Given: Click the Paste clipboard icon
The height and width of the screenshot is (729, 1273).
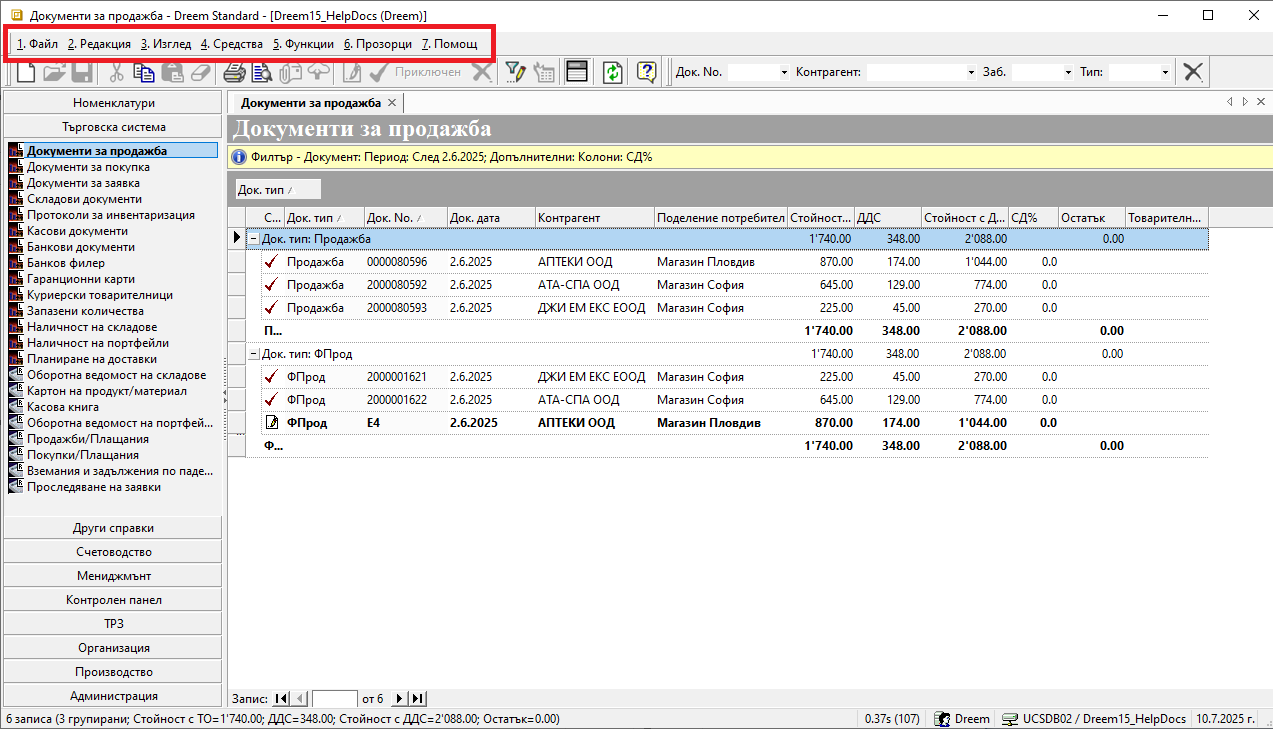Looking at the screenshot, I should coord(173,72).
